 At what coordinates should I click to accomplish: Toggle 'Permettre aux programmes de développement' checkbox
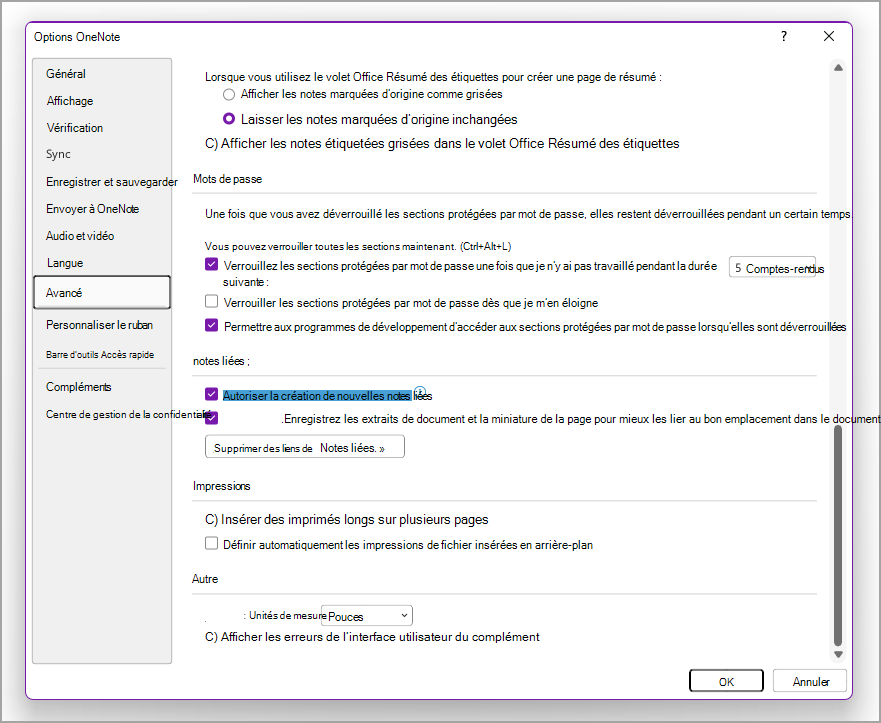211,325
